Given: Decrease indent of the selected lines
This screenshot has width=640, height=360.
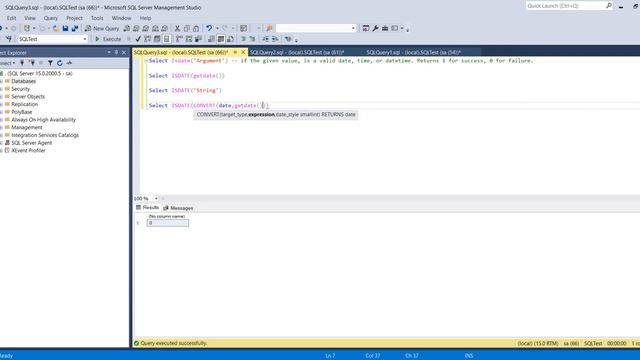Looking at the screenshot, I should (265, 39).
